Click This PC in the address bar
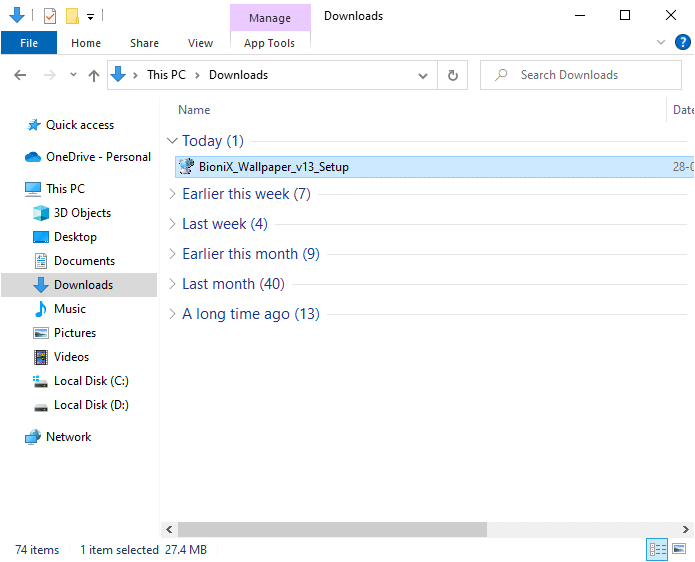The height and width of the screenshot is (562, 695). (x=166, y=75)
